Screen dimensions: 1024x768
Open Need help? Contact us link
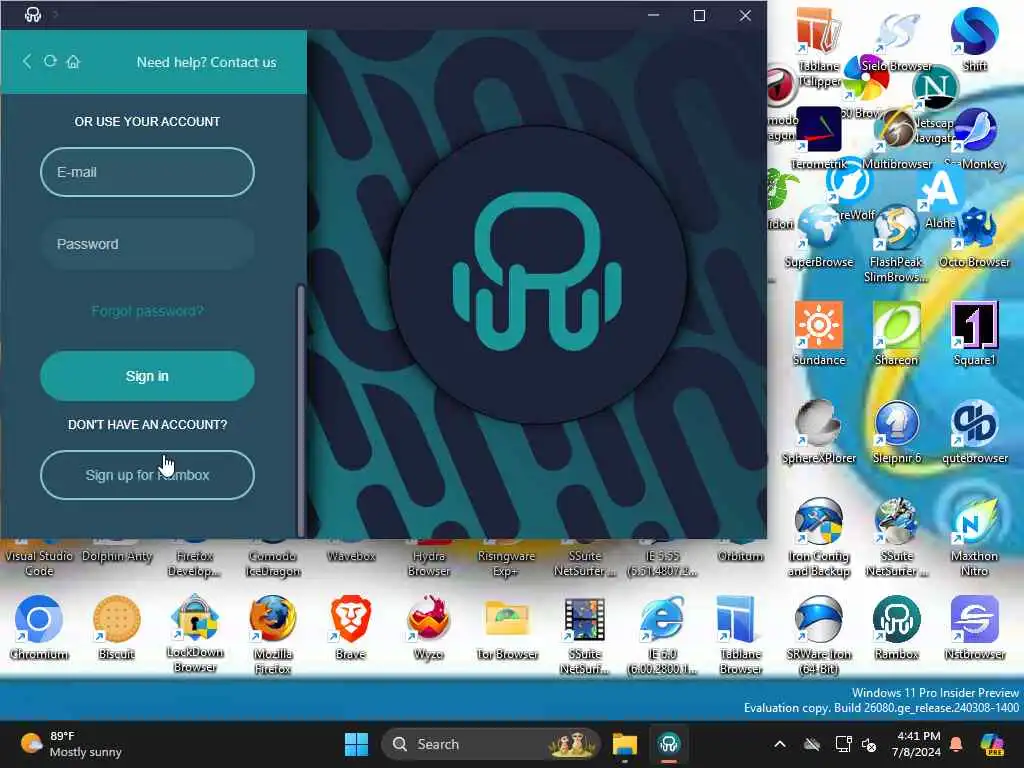pos(206,62)
